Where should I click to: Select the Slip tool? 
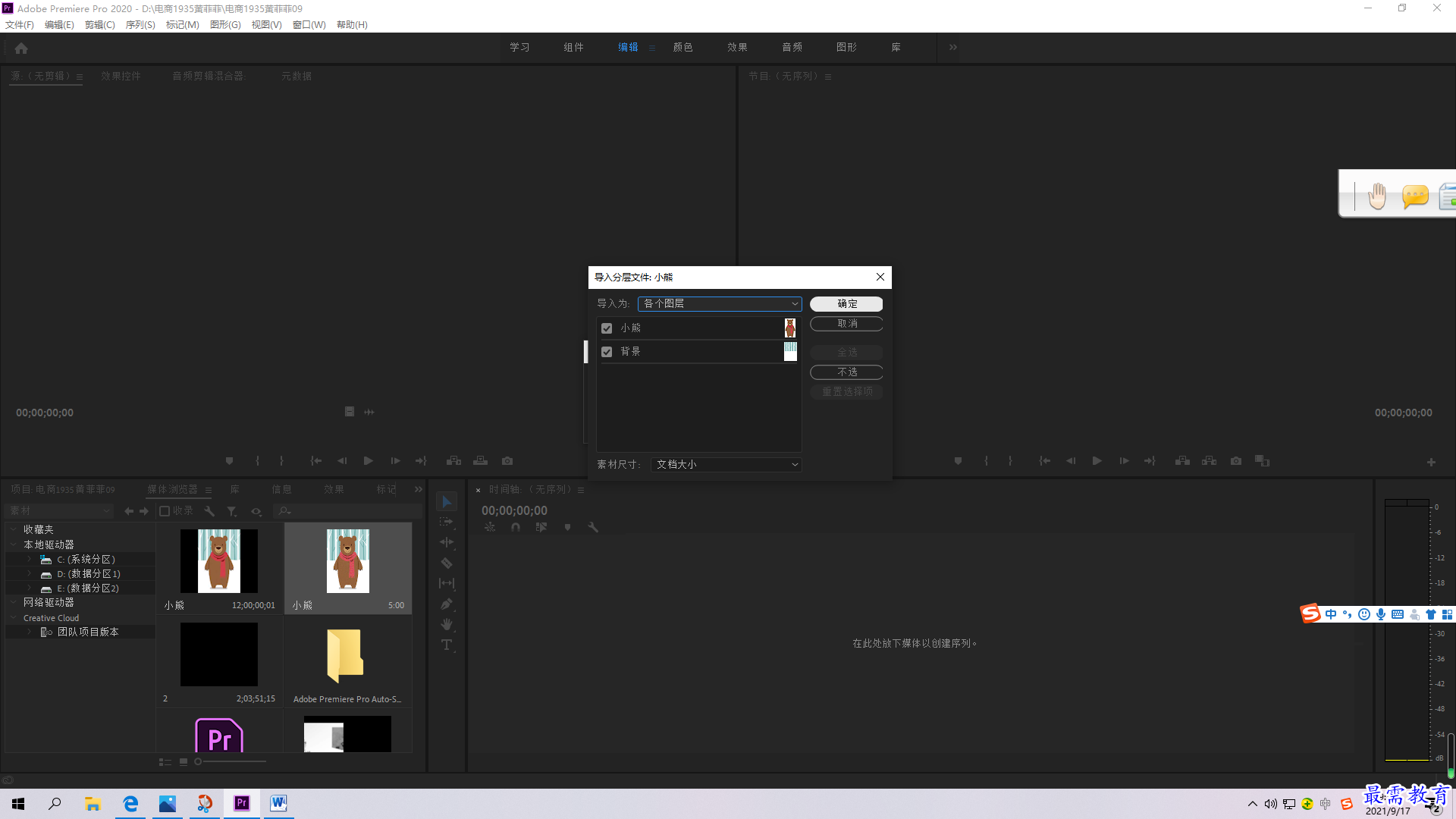point(447,583)
